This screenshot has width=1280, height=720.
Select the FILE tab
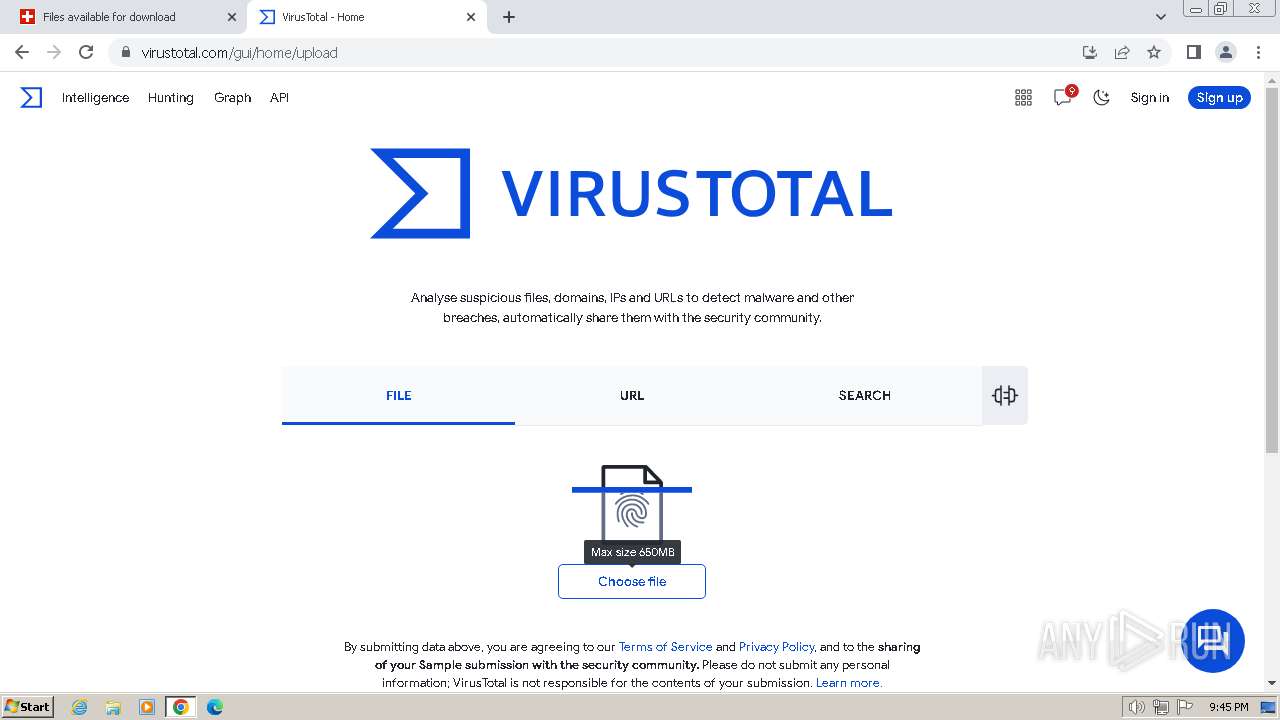pyautogui.click(x=398, y=395)
